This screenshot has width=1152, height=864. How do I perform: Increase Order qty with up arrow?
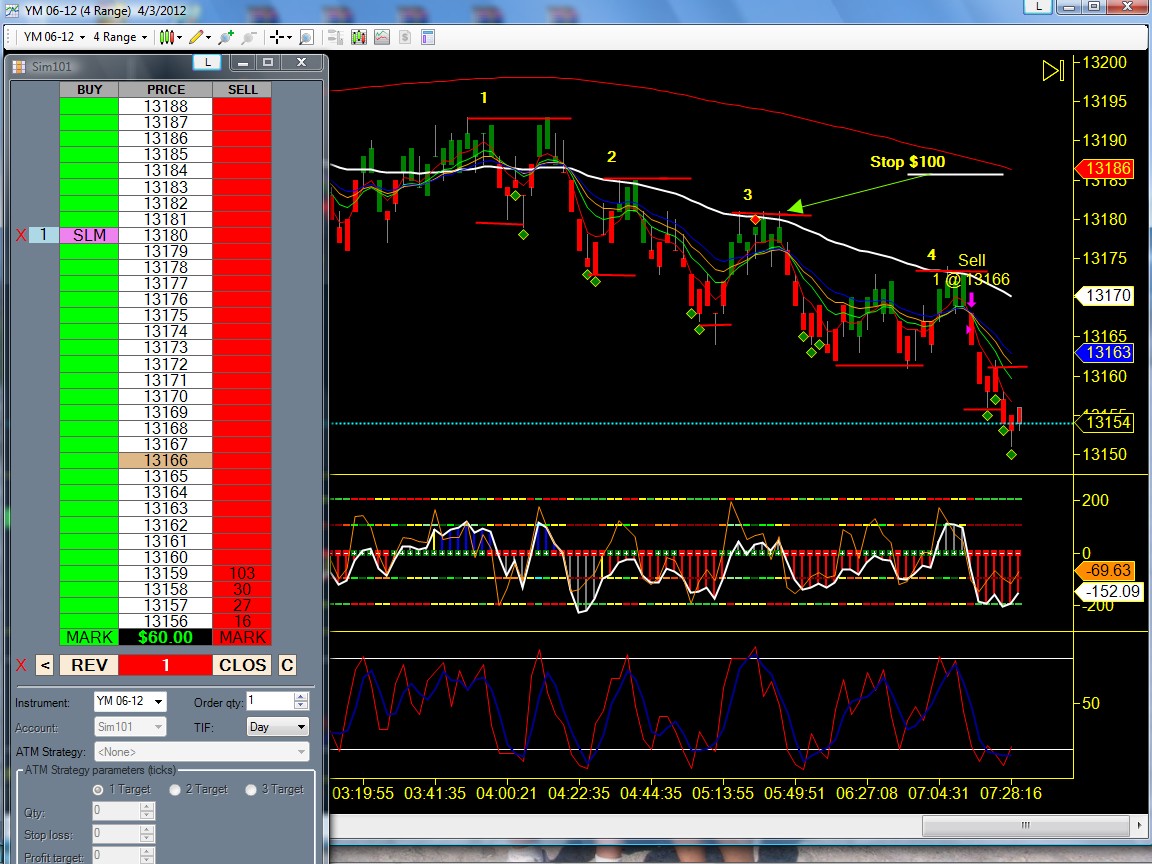click(x=301, y=696)
